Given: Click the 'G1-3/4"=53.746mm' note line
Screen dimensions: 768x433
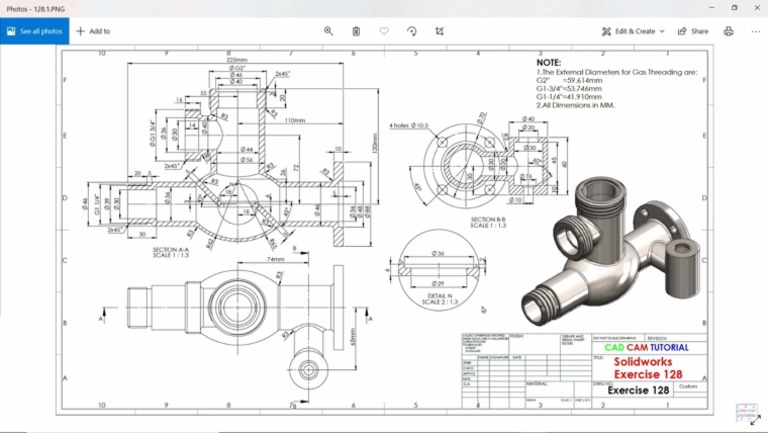Looking at the screenshot, I should click(569, 89).
